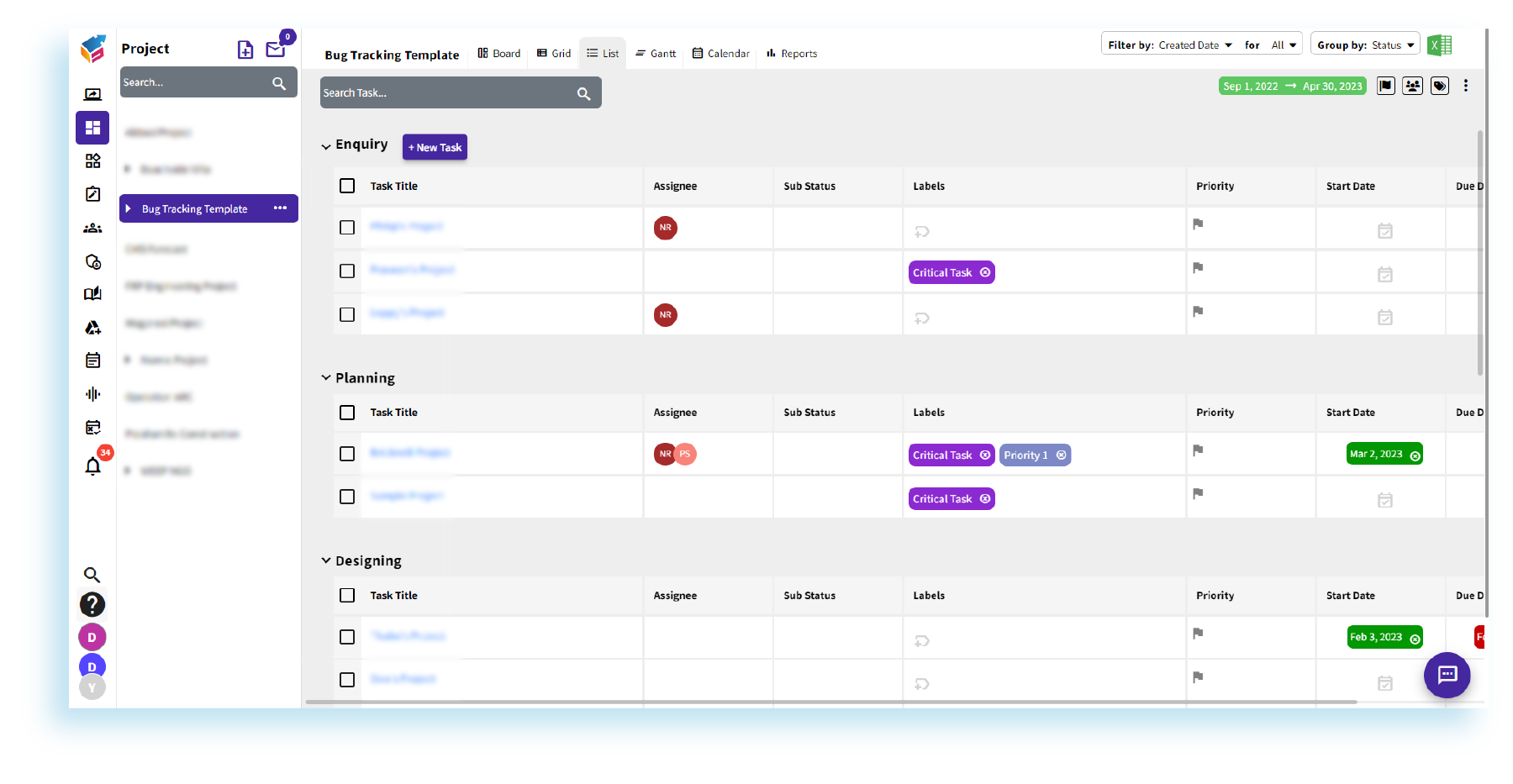The height and width of the screenshot is (784, 1513).
Task: Open the Calendar view tab
Action: pyautogui.click(x=720, y=53)
